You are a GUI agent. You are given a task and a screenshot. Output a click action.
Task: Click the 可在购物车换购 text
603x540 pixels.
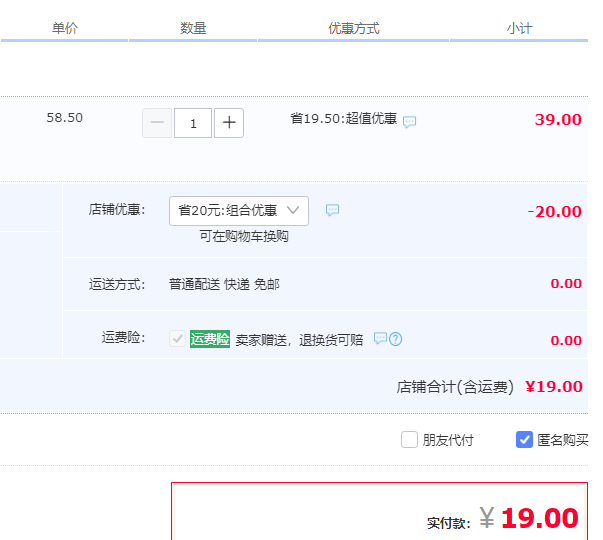(x=244, y=237)
